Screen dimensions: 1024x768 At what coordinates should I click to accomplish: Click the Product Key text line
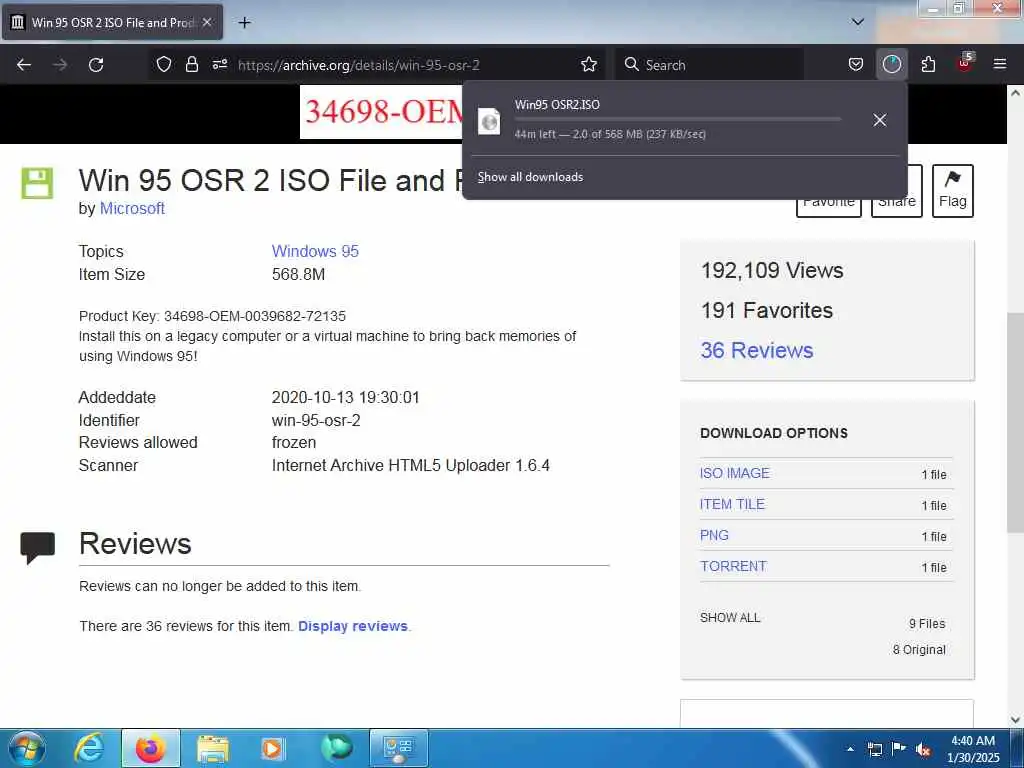(x=212, y=316)
